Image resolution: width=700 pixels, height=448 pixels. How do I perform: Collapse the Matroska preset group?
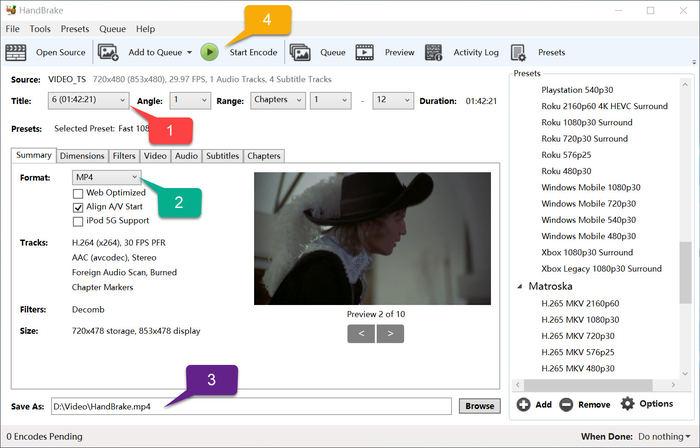520,287
